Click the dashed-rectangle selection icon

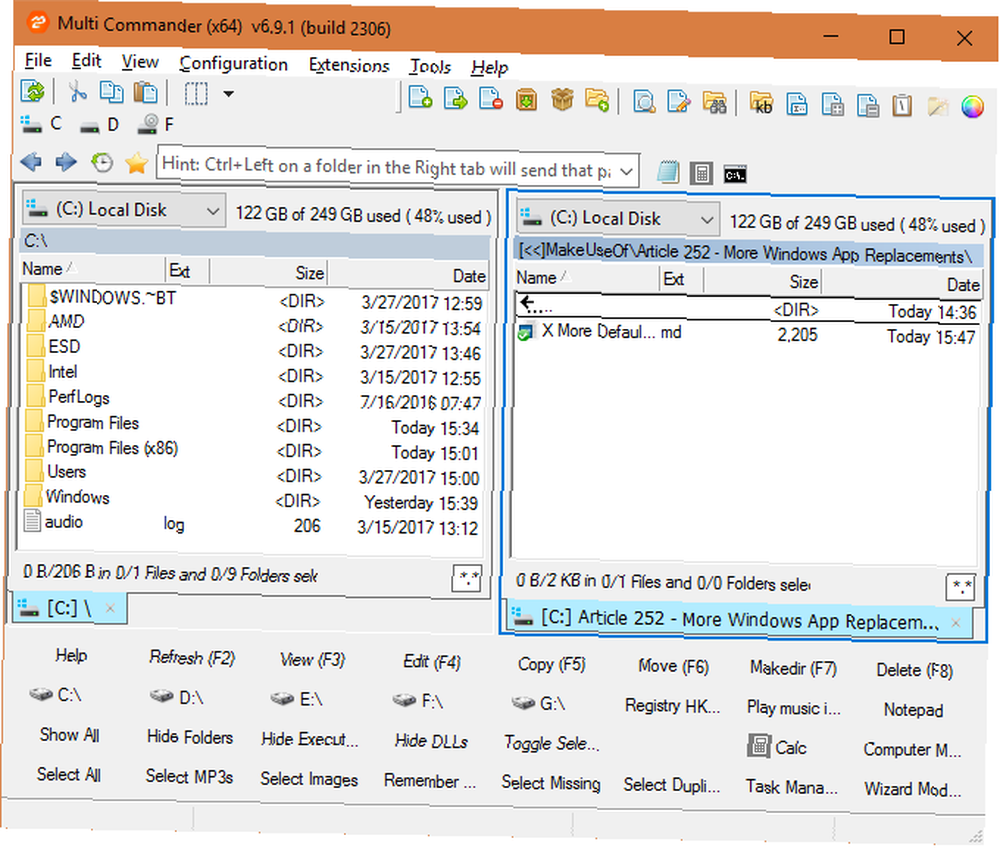click(196, 94)
